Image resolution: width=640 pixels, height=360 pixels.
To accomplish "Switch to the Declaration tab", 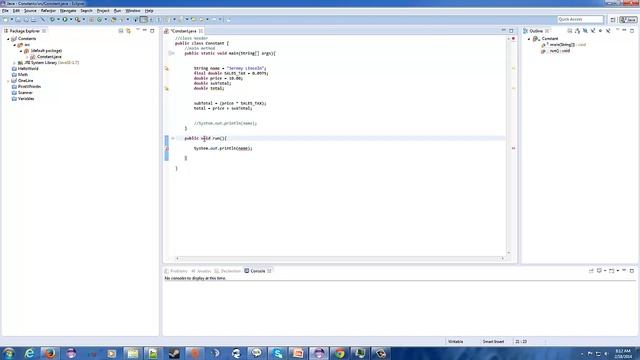I will tap(228, 271).
